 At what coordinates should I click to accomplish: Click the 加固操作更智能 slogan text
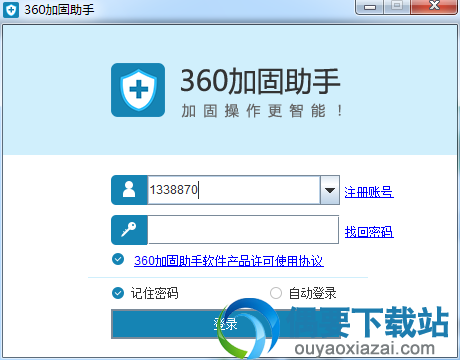click(x=262, y=111)
